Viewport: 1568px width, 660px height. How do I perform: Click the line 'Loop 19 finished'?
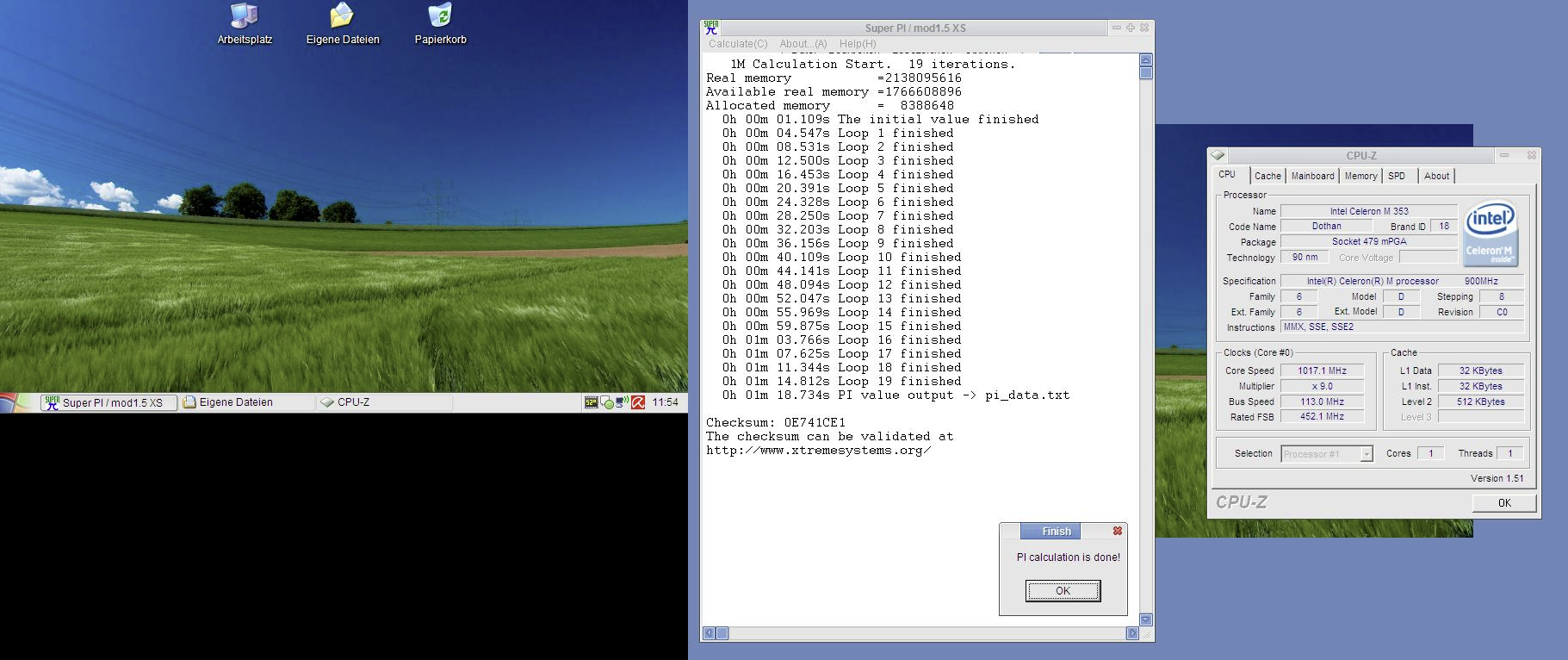pos(842,381)
